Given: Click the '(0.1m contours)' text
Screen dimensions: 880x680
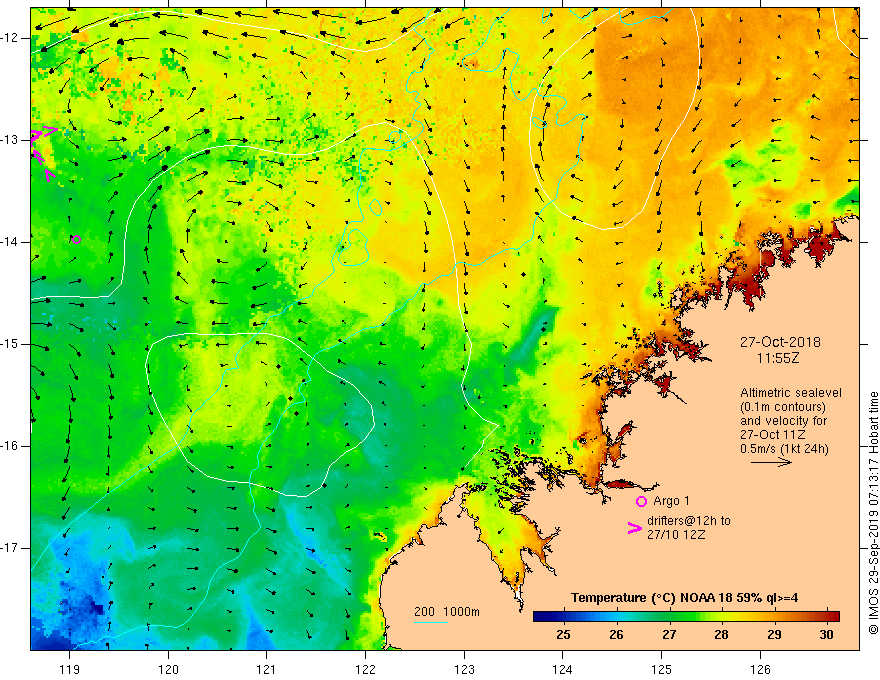Looking at the screenshot, I should pyautogui.click(x=783, y=407).
